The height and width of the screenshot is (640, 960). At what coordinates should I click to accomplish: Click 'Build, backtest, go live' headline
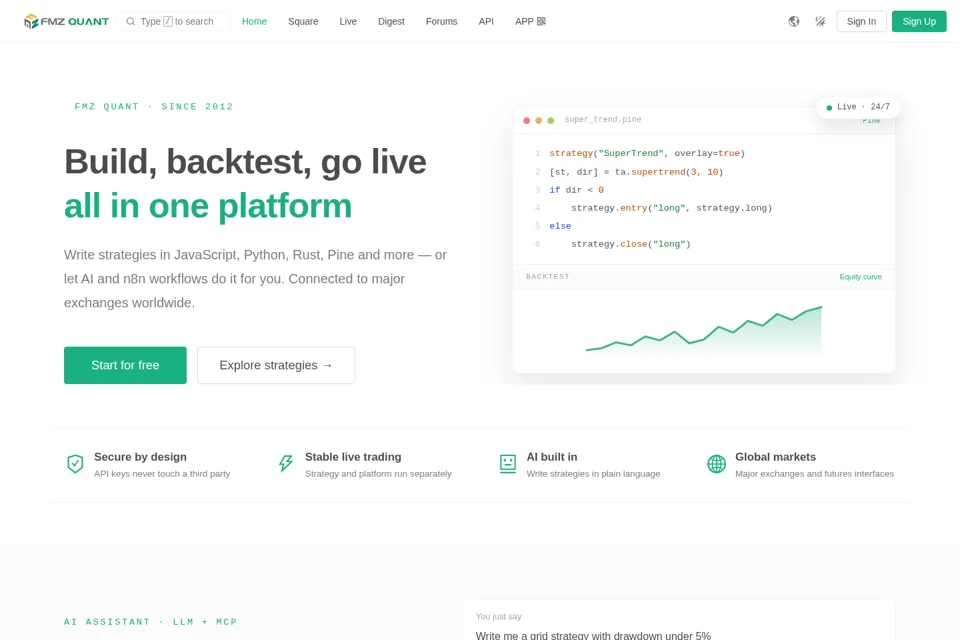(245, 162)
